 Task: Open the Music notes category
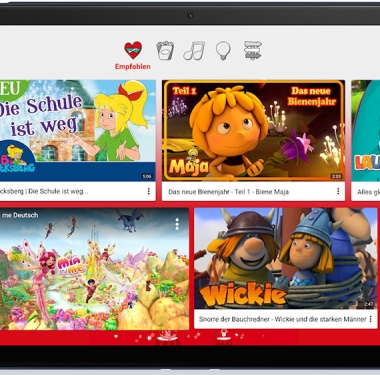click(x=194, y=51)
